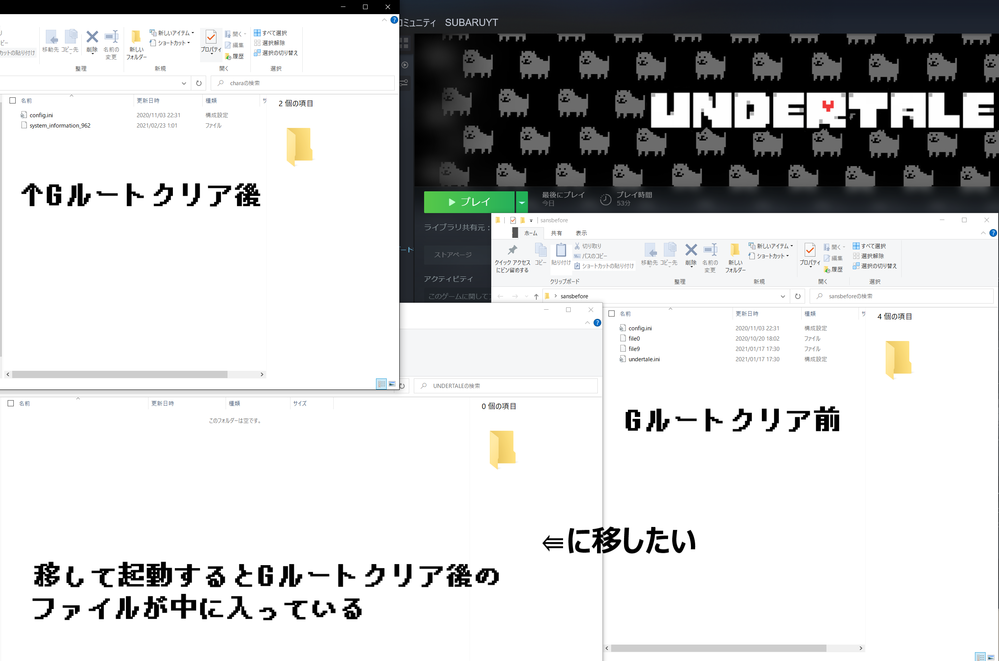Screen dimensions: 999x661
Task: Collapse ribbon in sansbefore window
Action: [984, 233]
